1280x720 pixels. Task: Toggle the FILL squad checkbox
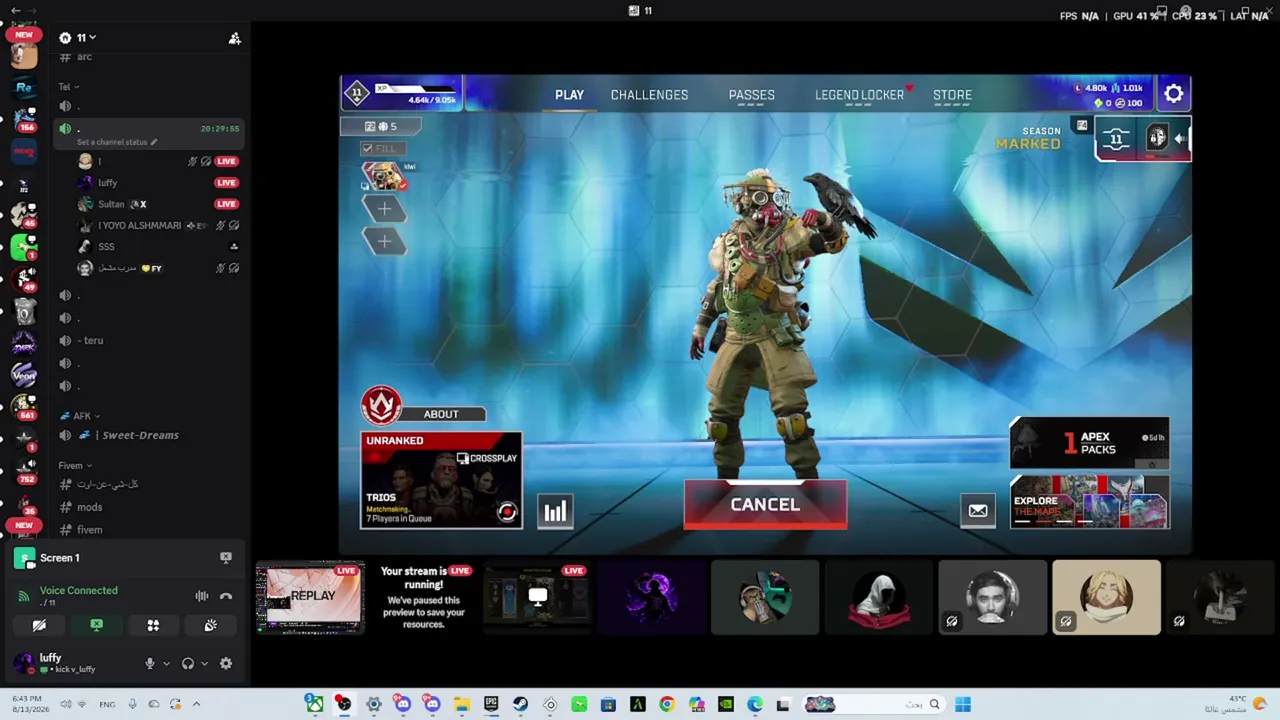367,148
